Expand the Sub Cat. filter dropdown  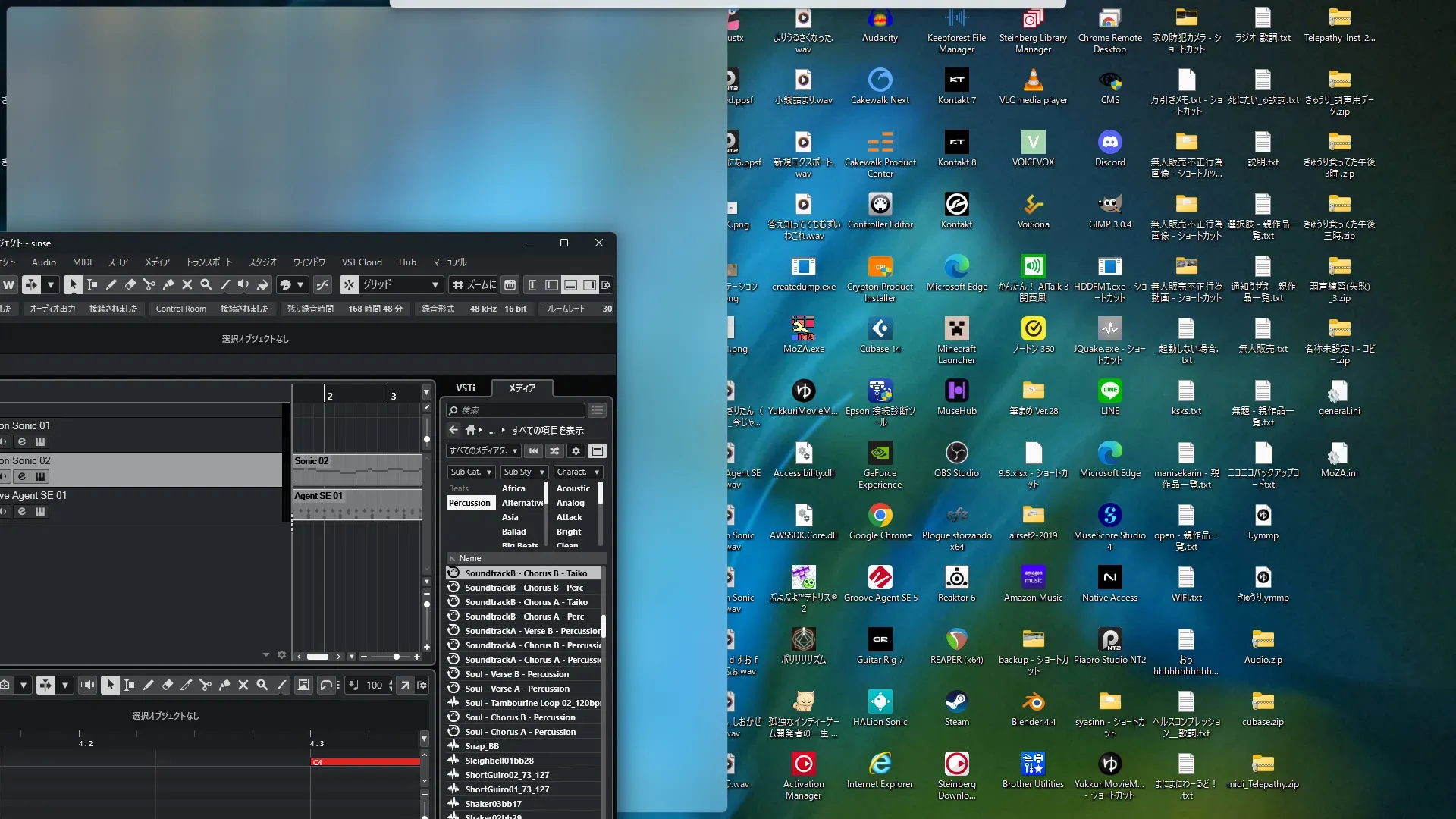471,472
